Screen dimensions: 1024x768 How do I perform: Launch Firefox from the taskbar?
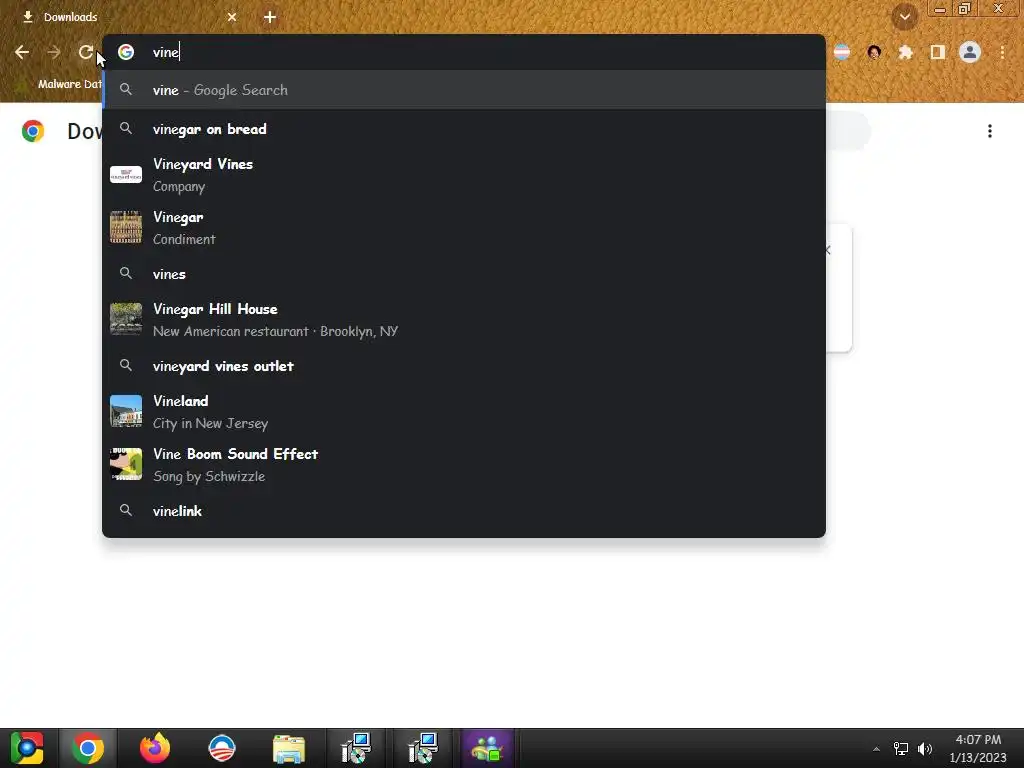coord(155,748)
